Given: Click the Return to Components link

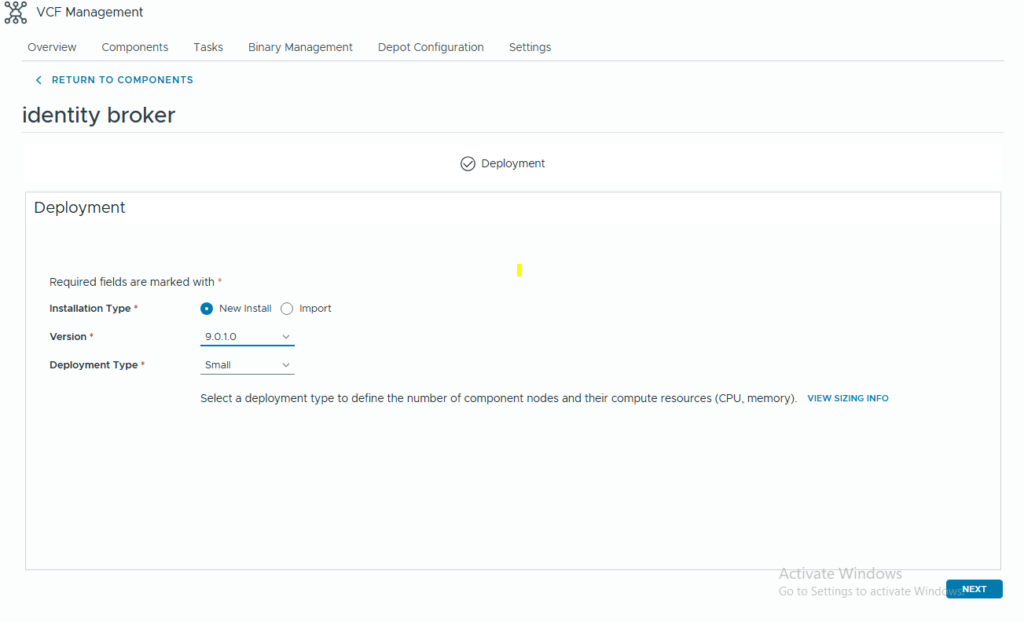Looking at the screenshot, I should [x=122, y=80].
